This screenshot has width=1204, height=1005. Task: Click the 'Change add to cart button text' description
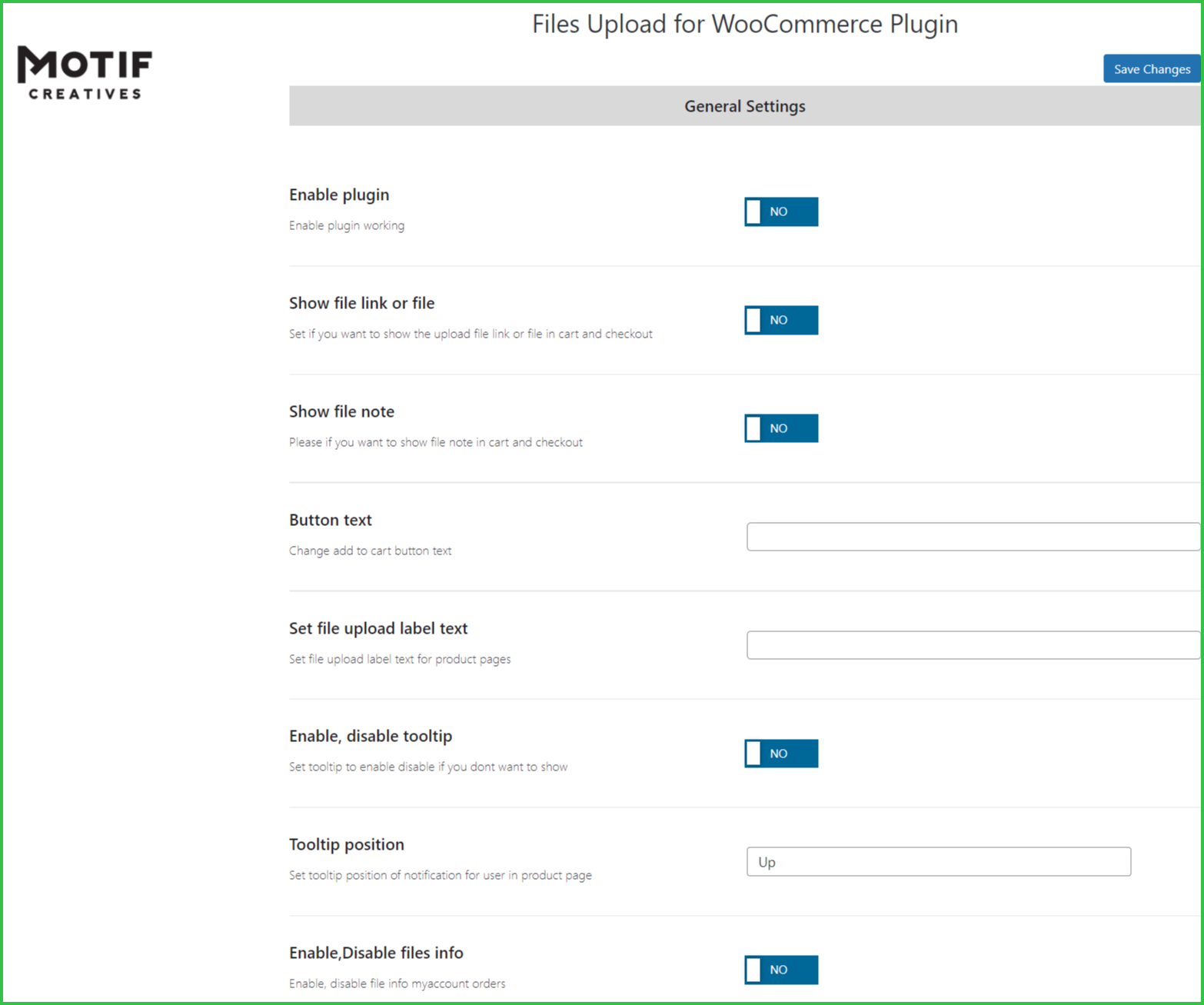click(370, 551)
